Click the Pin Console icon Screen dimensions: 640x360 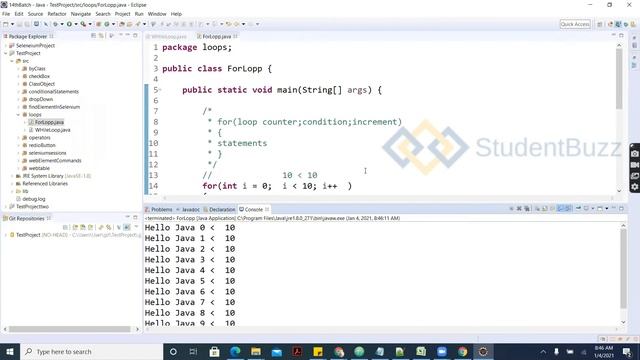(x=578, y=209)
